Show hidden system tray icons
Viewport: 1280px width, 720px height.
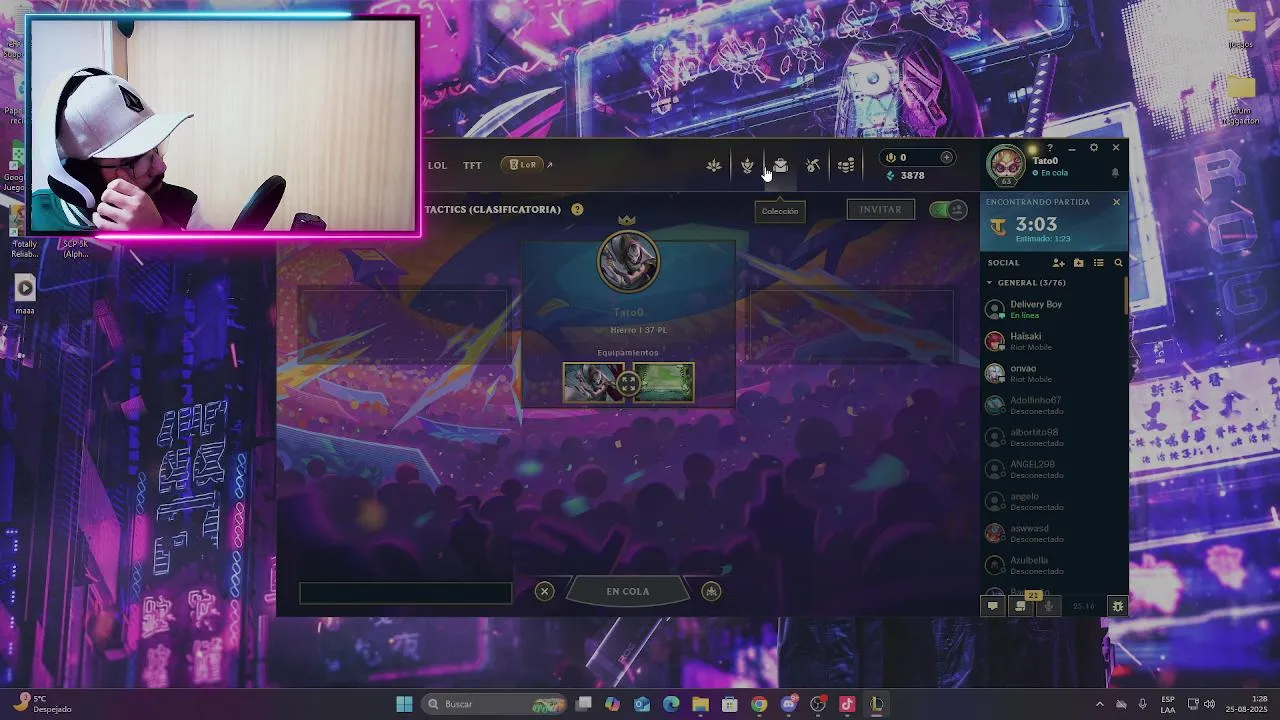[1100, 704]
